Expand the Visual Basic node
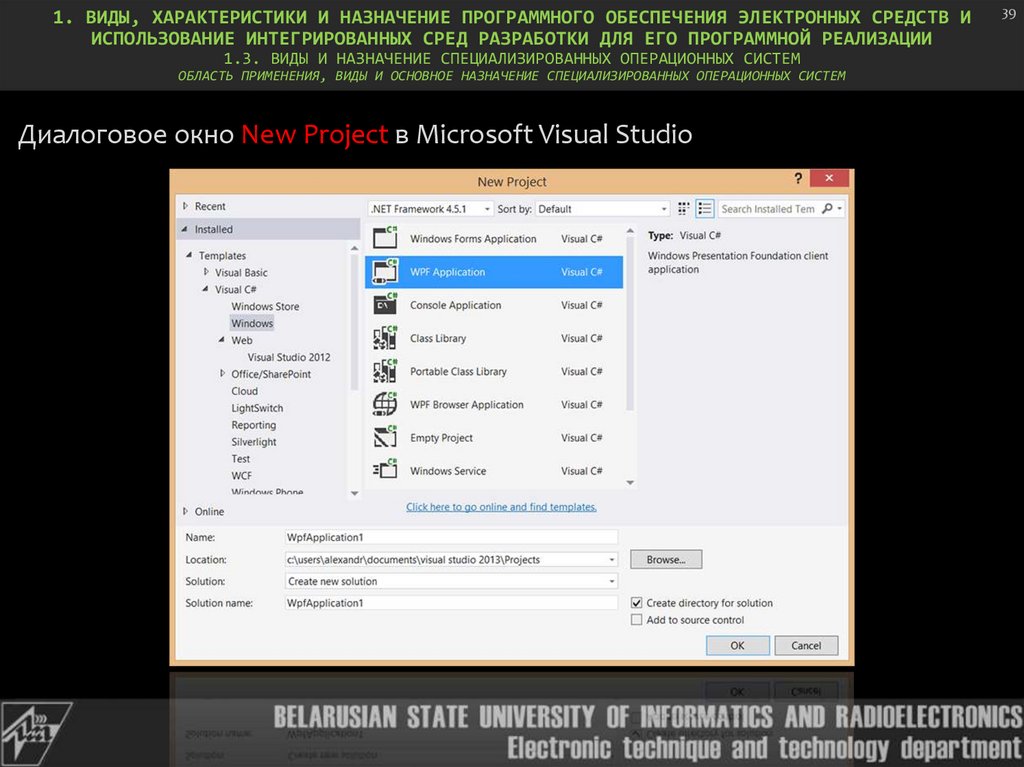Viewport: 1024px width, 767px height. tap(206, 272)
